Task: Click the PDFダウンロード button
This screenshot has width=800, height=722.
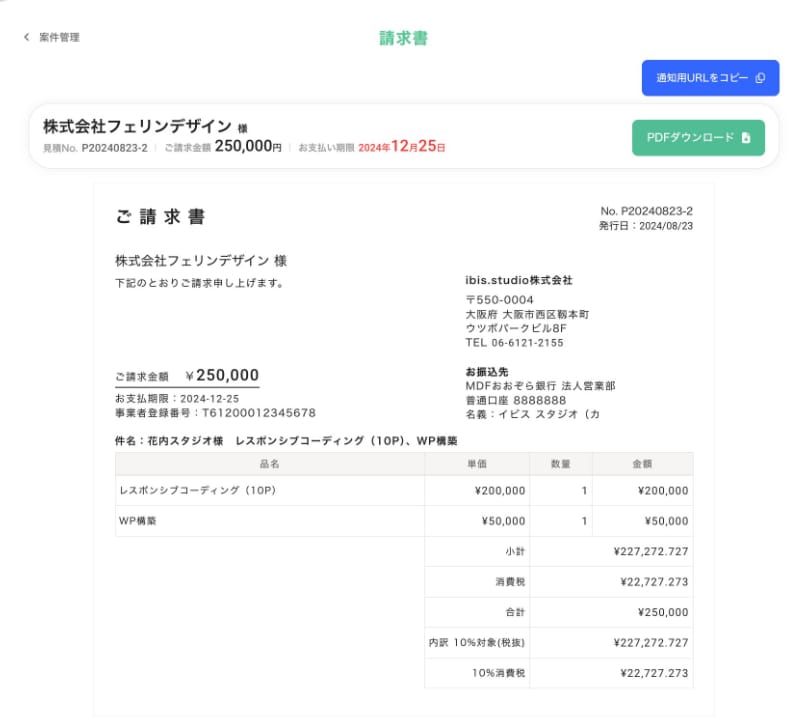Action: tap(698, 138)
